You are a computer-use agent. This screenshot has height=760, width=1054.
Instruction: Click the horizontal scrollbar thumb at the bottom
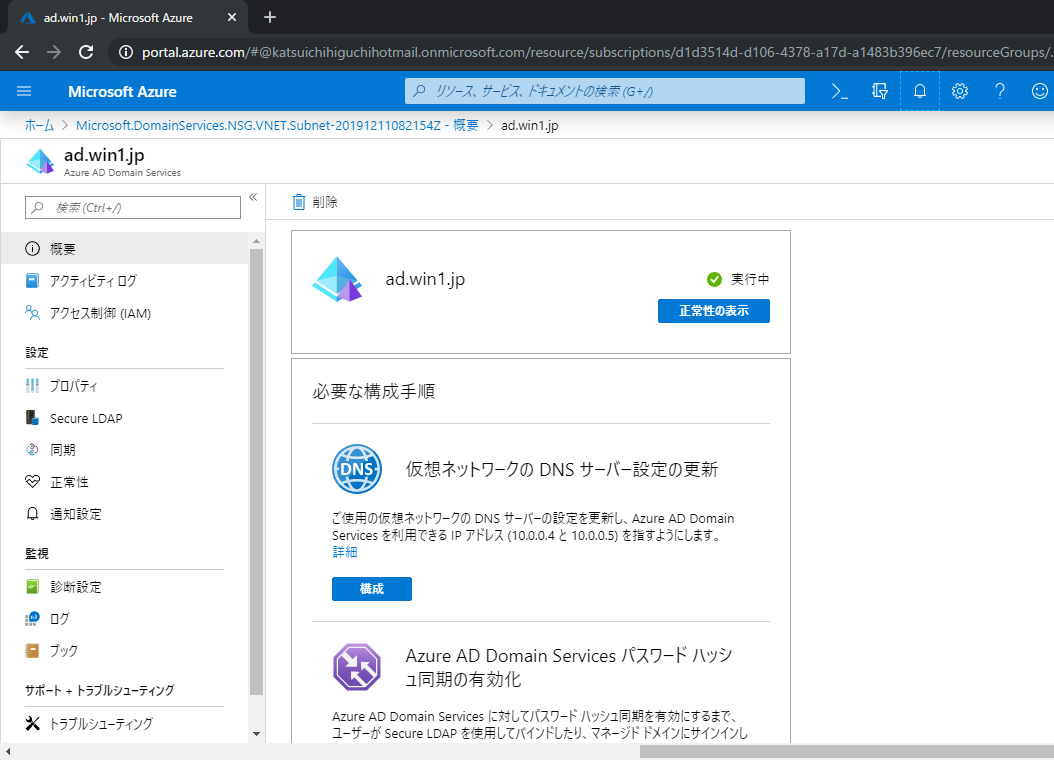point(846,751)
